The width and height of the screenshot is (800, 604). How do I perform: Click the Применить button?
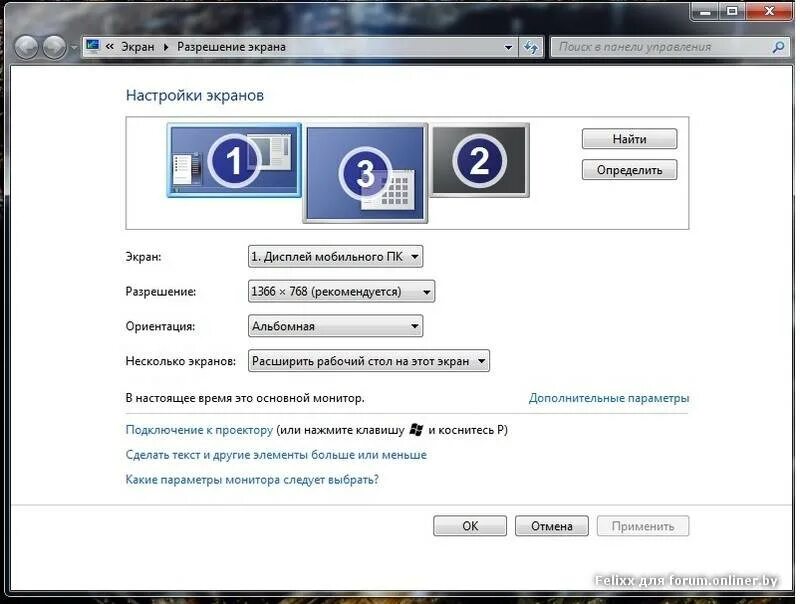[643, 526]
